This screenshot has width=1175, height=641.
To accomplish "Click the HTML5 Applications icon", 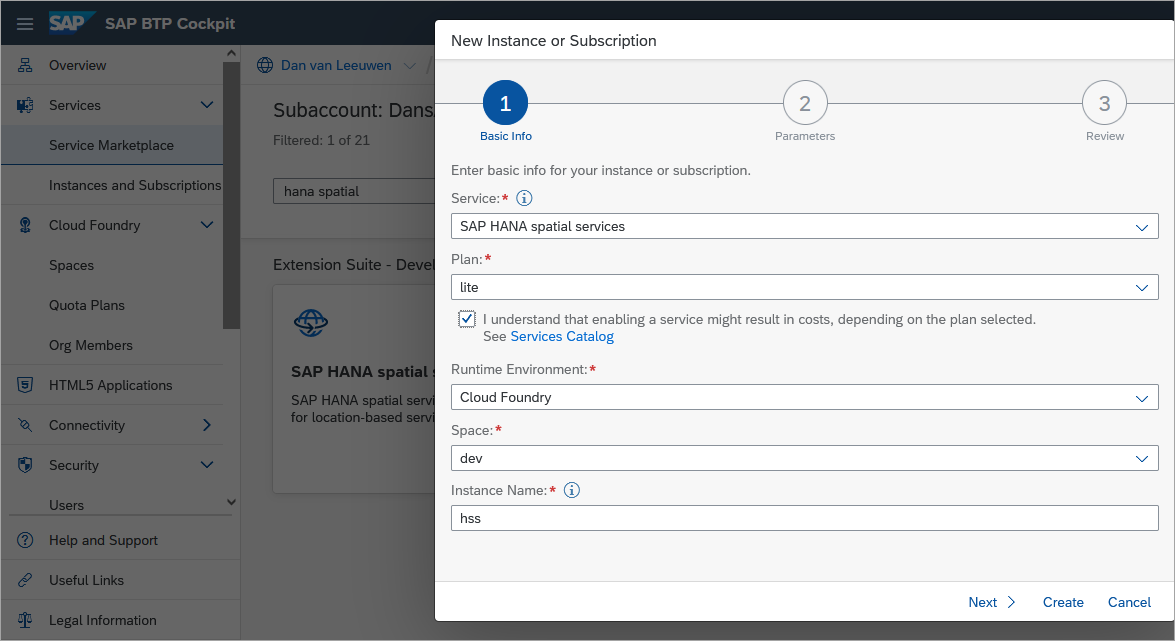I will click(x=25, y=385).
